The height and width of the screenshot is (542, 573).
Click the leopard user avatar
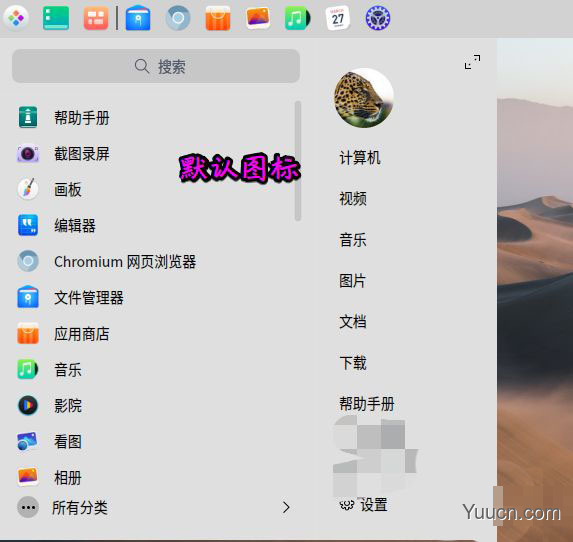tap(364, 98)
